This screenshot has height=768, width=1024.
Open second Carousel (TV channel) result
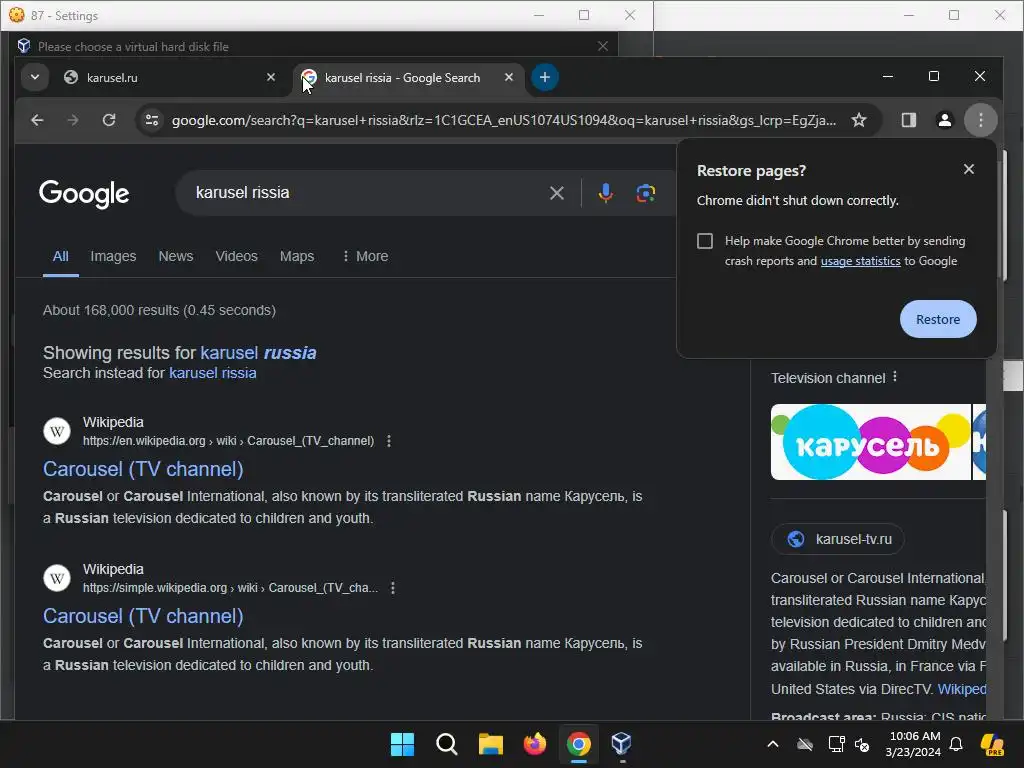pos(143,616)
